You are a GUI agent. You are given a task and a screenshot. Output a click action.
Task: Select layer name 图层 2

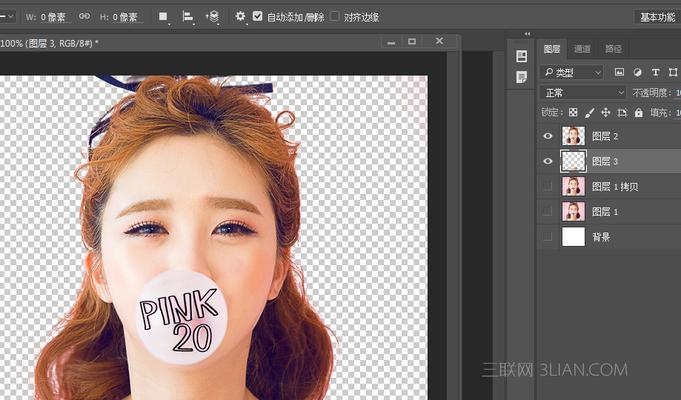pyautogui.click(x=605, y=136)
